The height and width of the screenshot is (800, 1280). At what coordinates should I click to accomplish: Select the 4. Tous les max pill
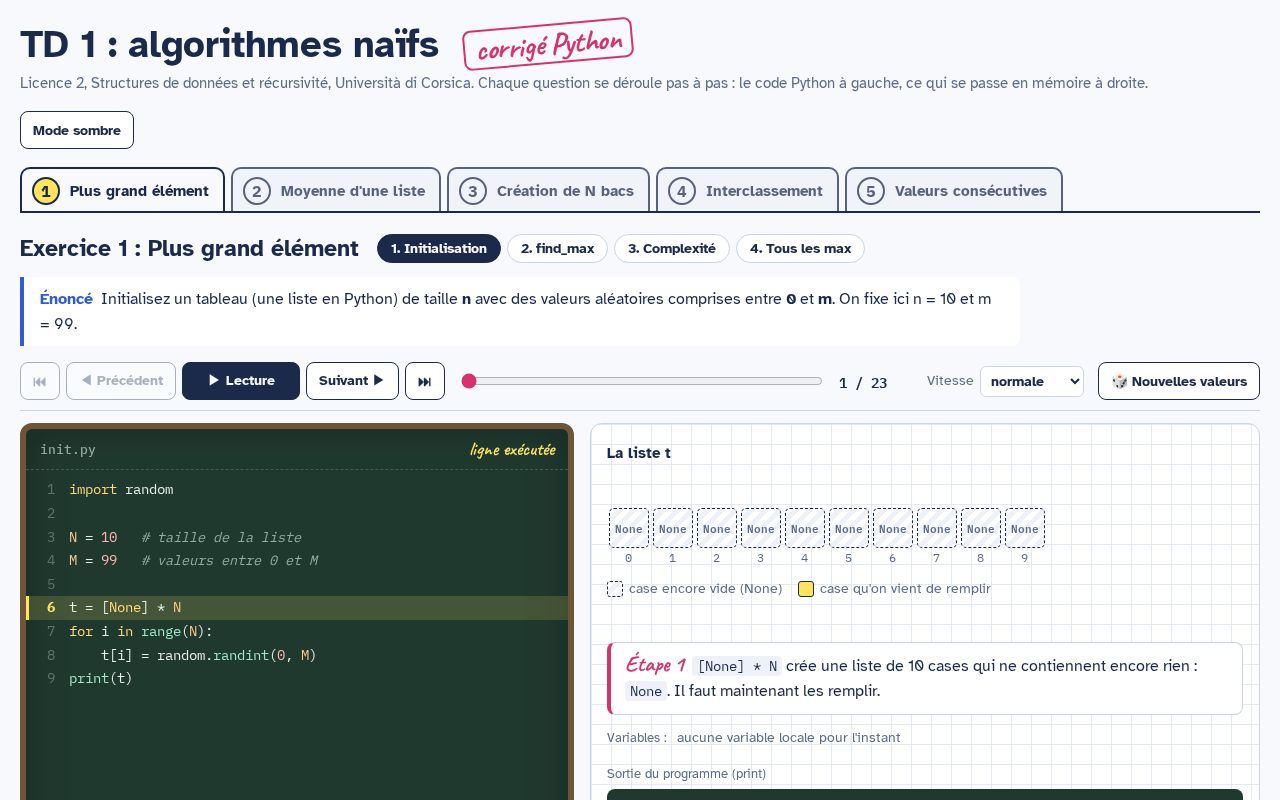tap(800, 248)
